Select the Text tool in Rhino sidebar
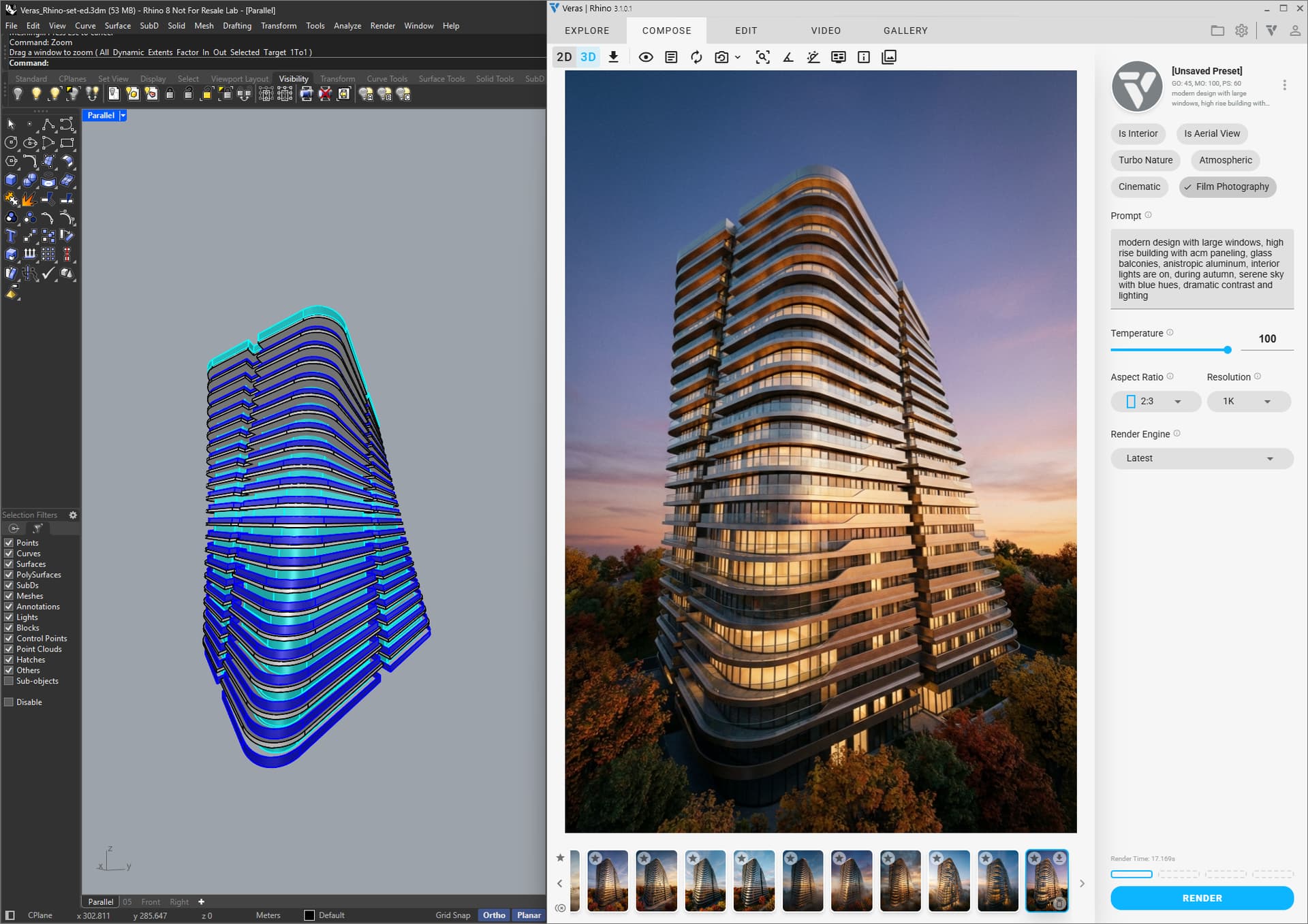This screenshot has height=924, width=1308. tap(11, 236)
